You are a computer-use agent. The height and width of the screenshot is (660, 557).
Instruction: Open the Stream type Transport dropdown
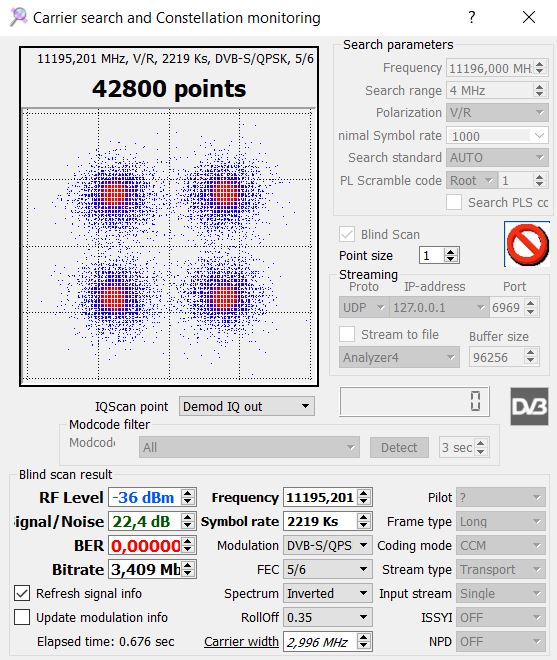(501, 570)
